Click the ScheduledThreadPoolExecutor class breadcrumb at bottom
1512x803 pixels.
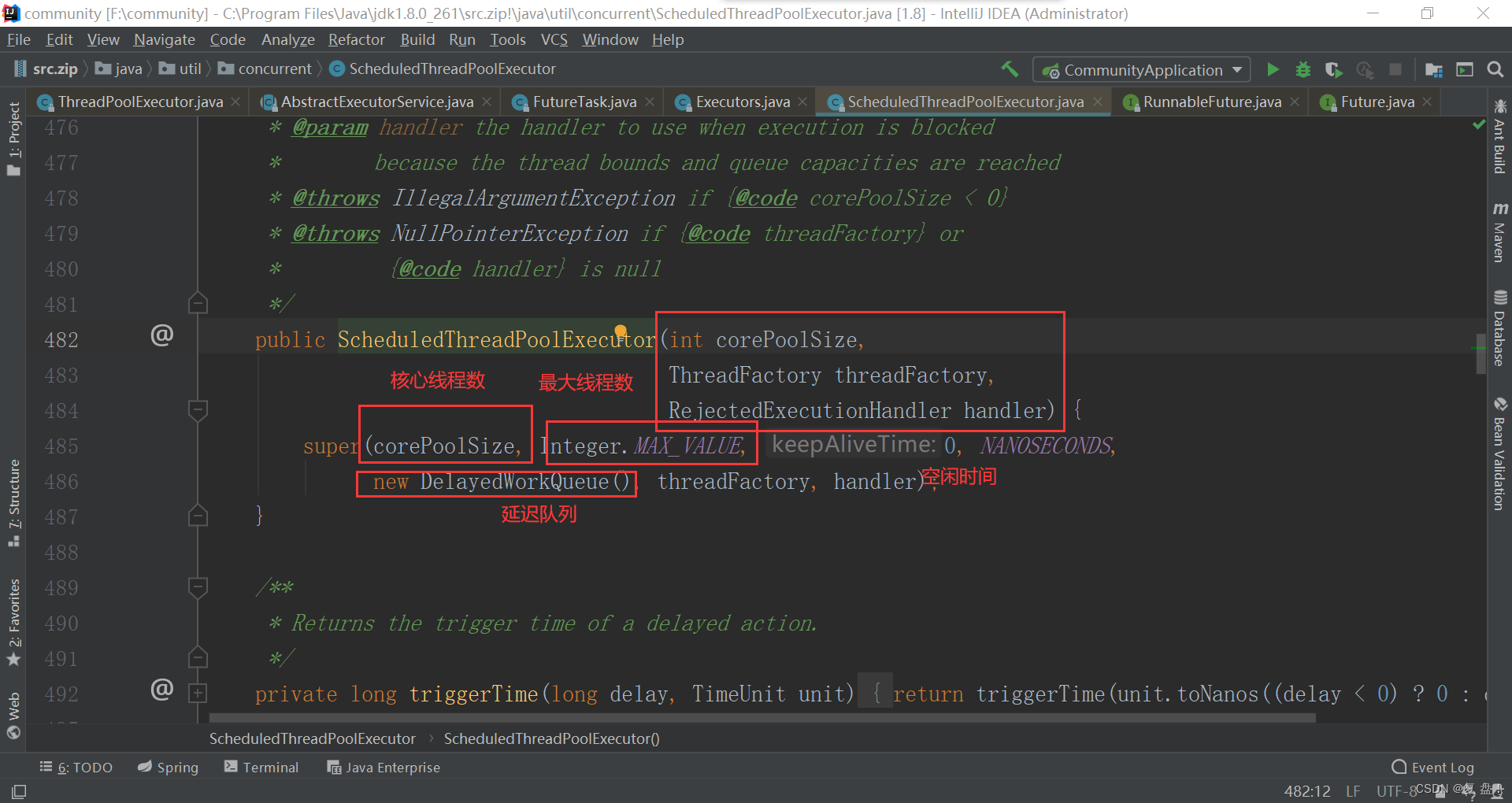click(x=312, y=738)
